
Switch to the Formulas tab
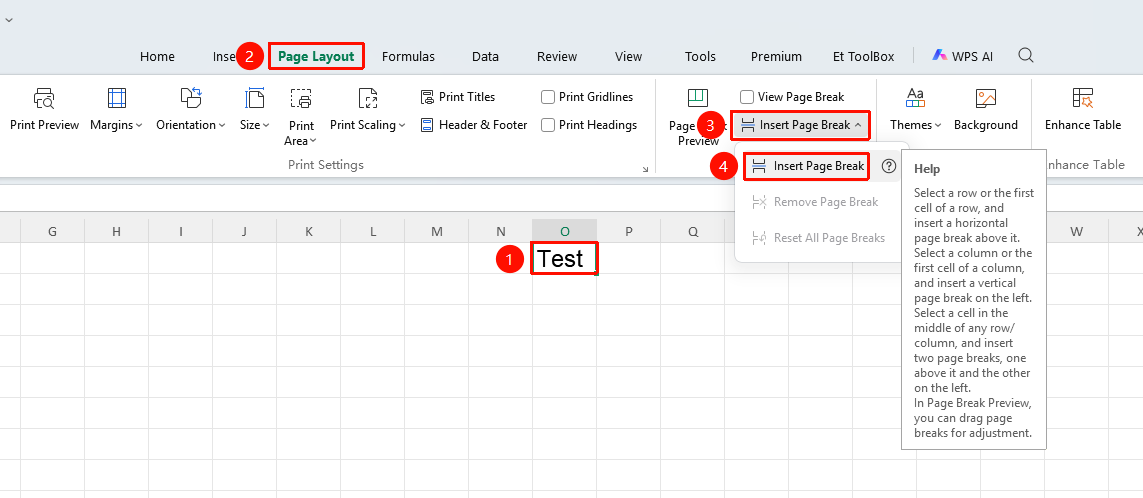[x=408, y=56]
